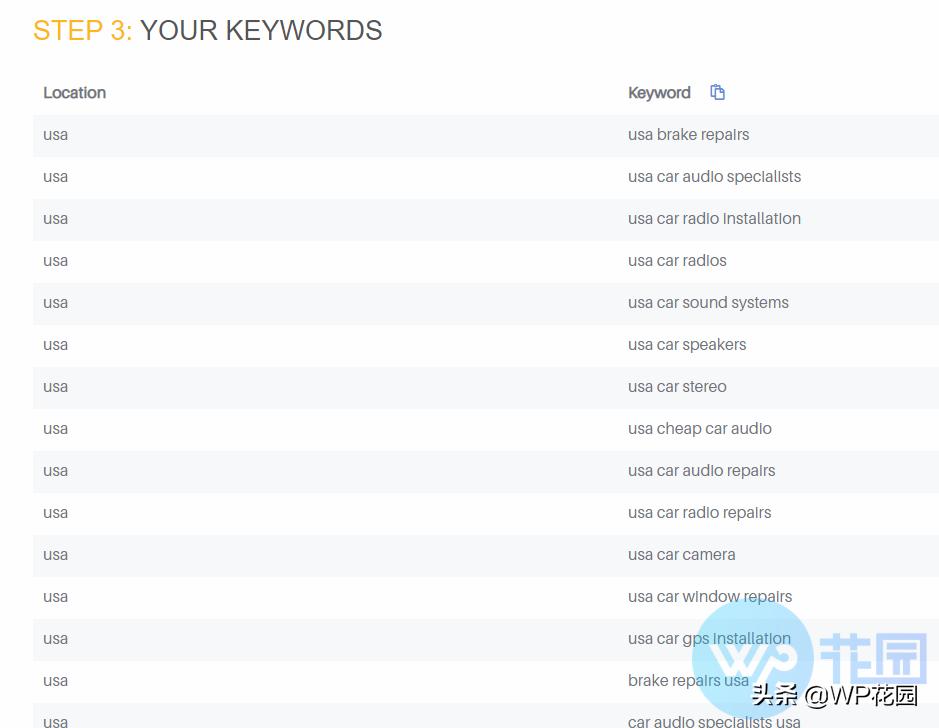Click location 'usa' in cheap car audio row

[55, 429]
